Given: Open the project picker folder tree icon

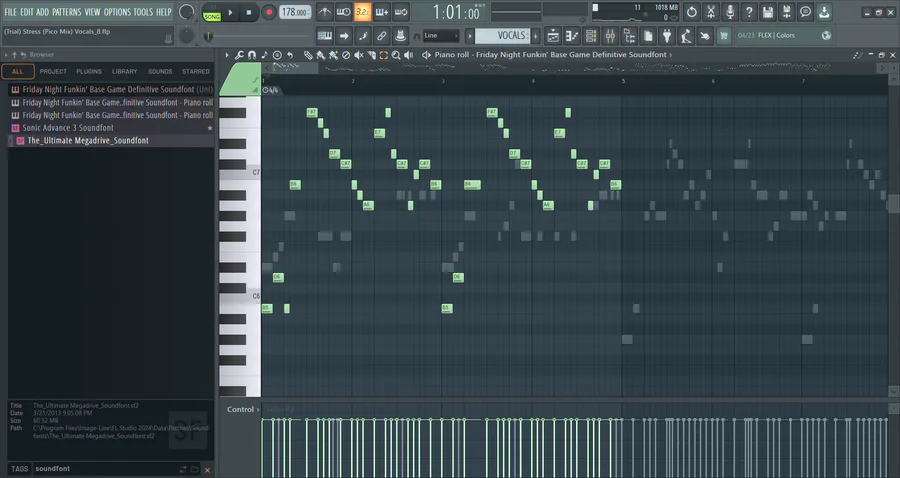Looking at the screenshot, I should pos(629,36).
